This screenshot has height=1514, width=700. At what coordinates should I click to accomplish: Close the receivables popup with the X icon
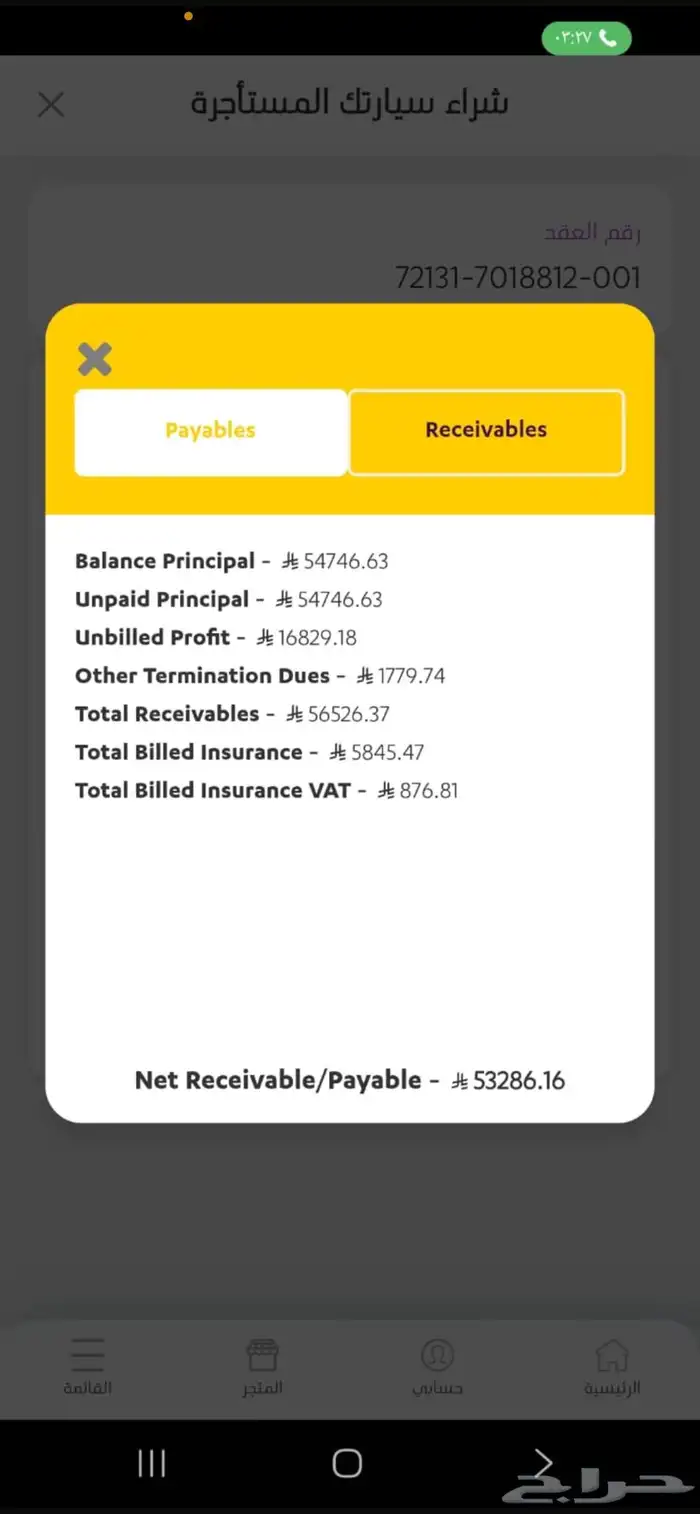click(95, 358)
